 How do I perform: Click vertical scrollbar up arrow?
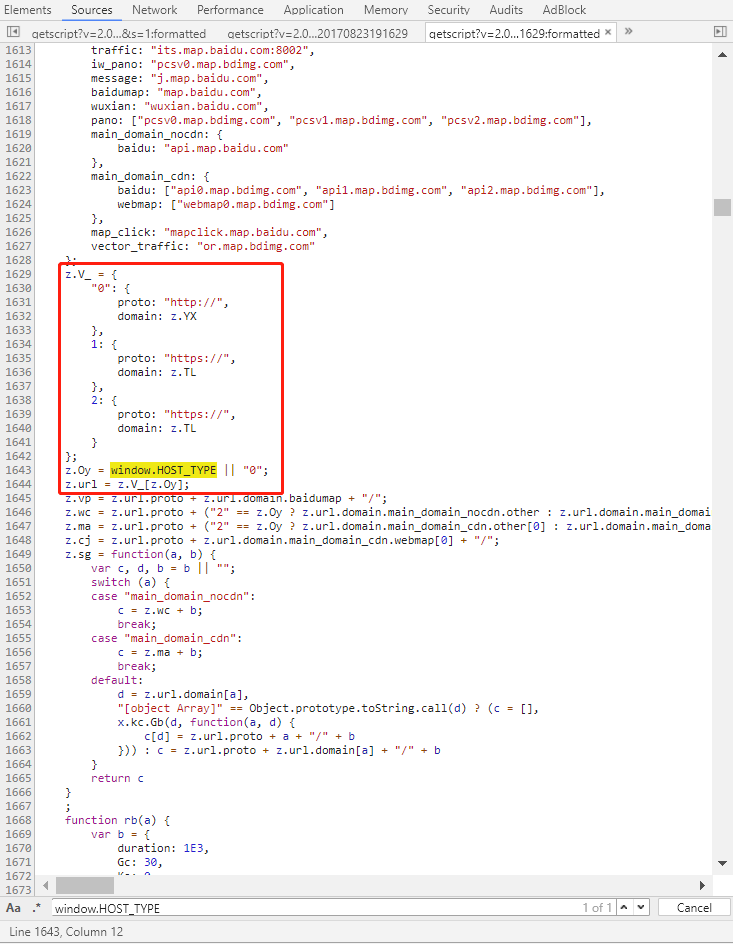pos(722,55)
